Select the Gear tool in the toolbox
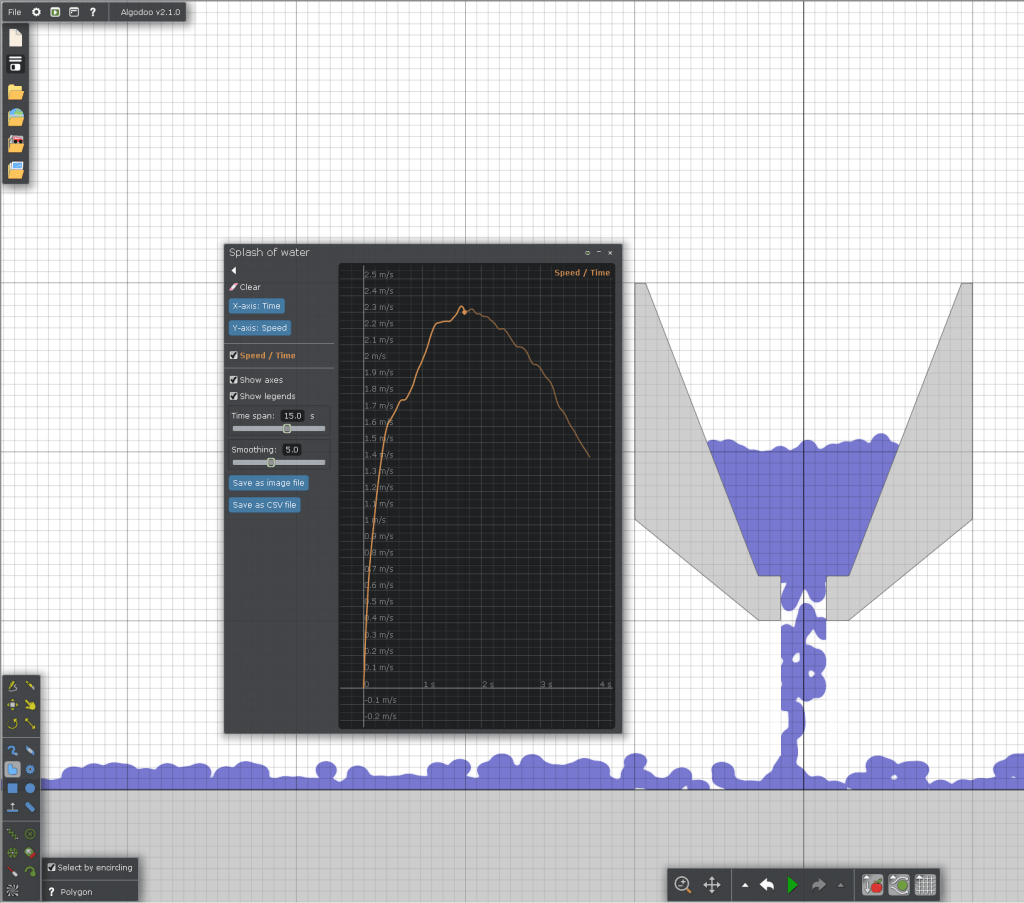Screen dimensions: 1024x903 [31, 769]
